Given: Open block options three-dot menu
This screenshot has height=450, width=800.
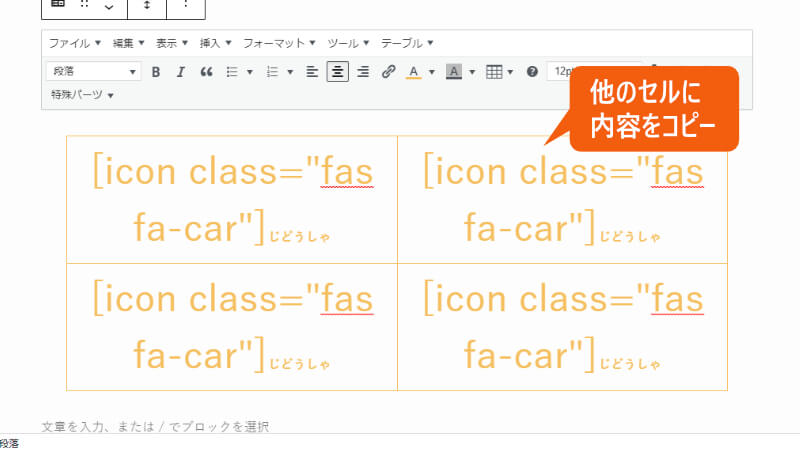Looking at the screenshot, I should (186, 6).
